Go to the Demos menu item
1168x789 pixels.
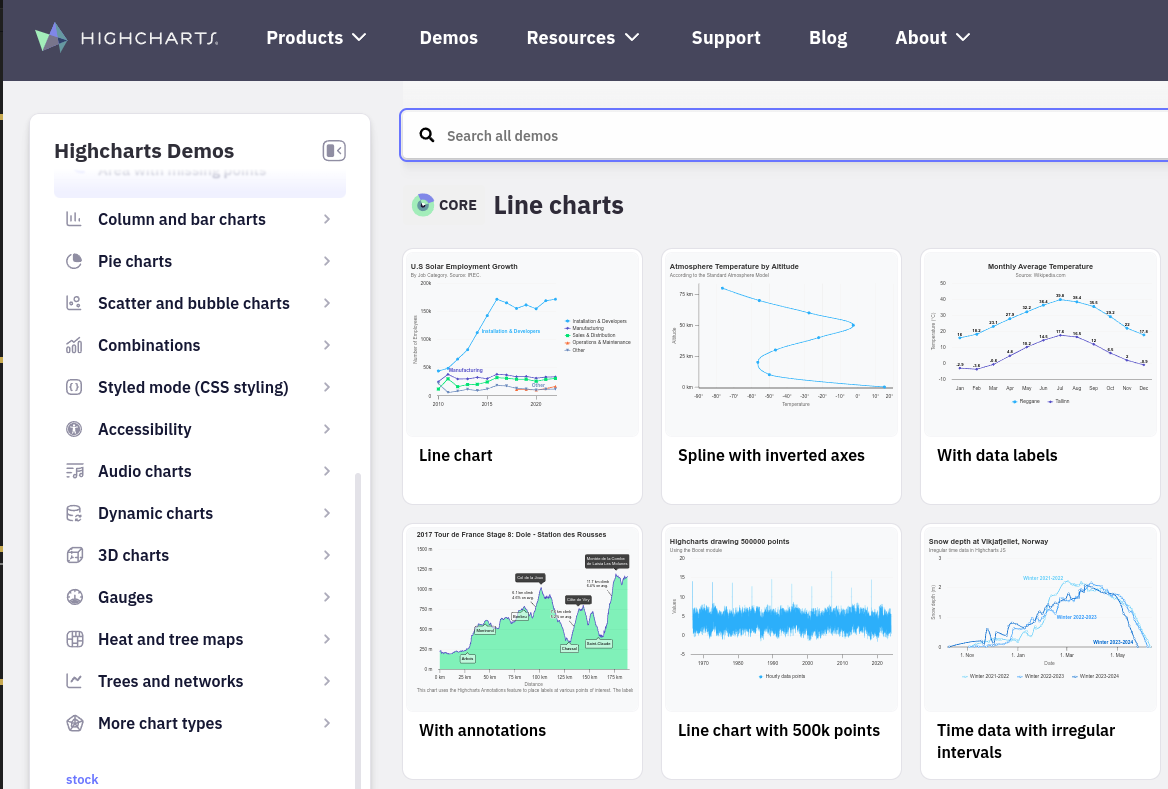(x=448, y=38)
